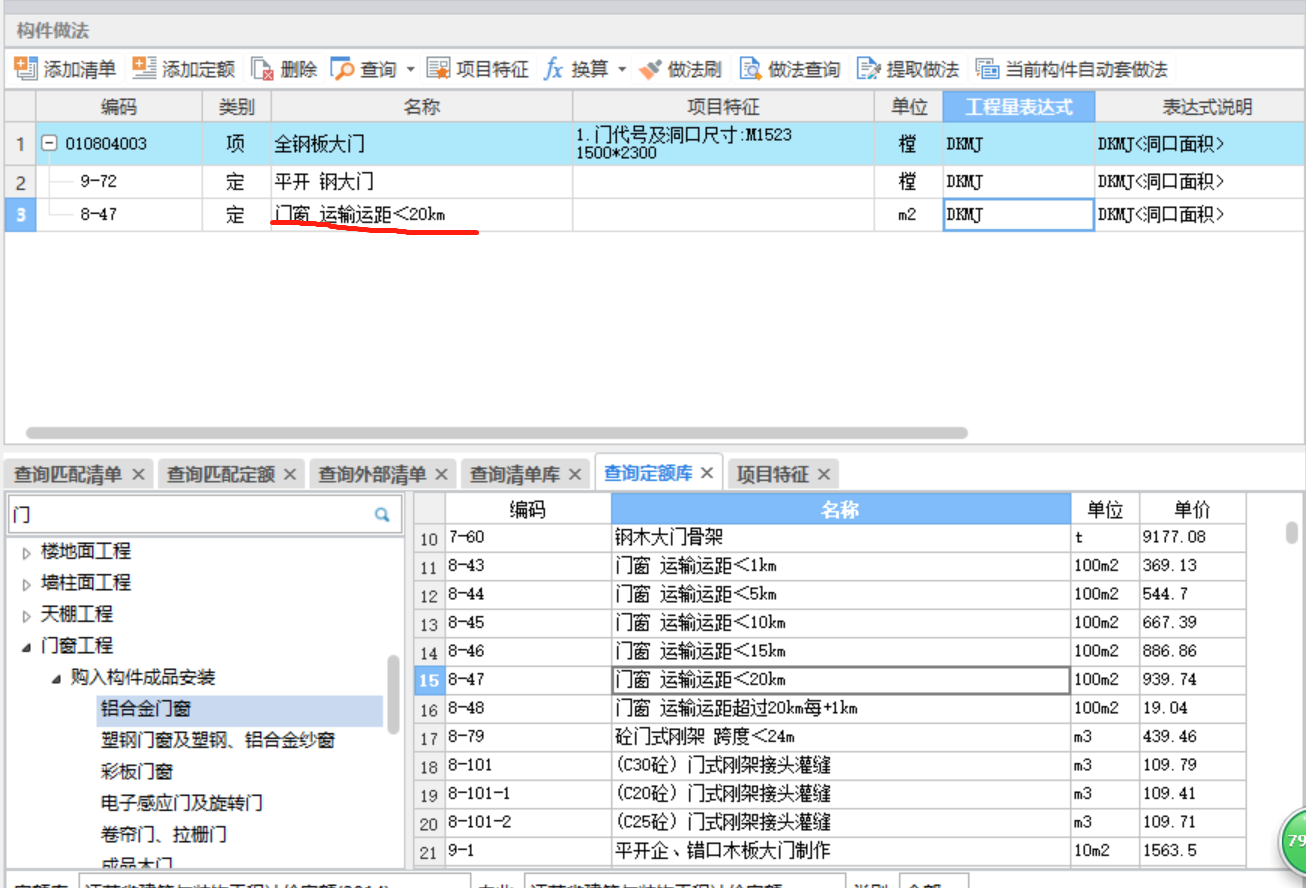Click the 添加定额 toolbar icon
This screenshot has height=888, width=1306.
144,69
